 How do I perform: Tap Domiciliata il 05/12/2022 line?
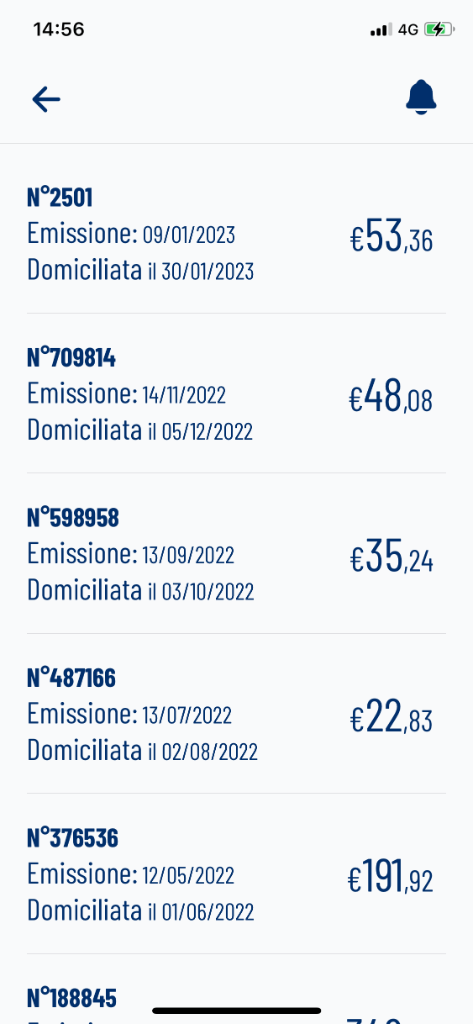coord(140,430)
